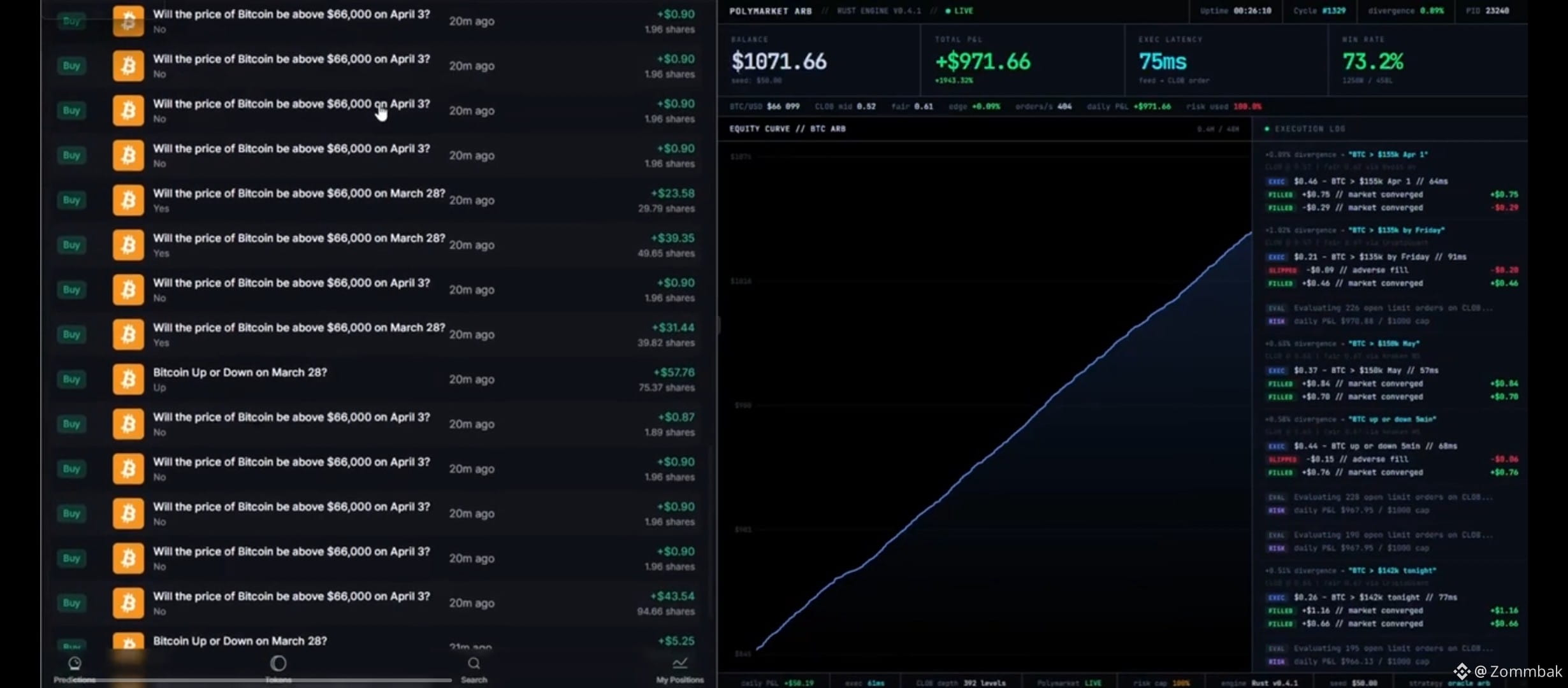1568x688 pixels.
Task: Click the Uptime 00:26:10 readout
Action: pos(1235,11)
